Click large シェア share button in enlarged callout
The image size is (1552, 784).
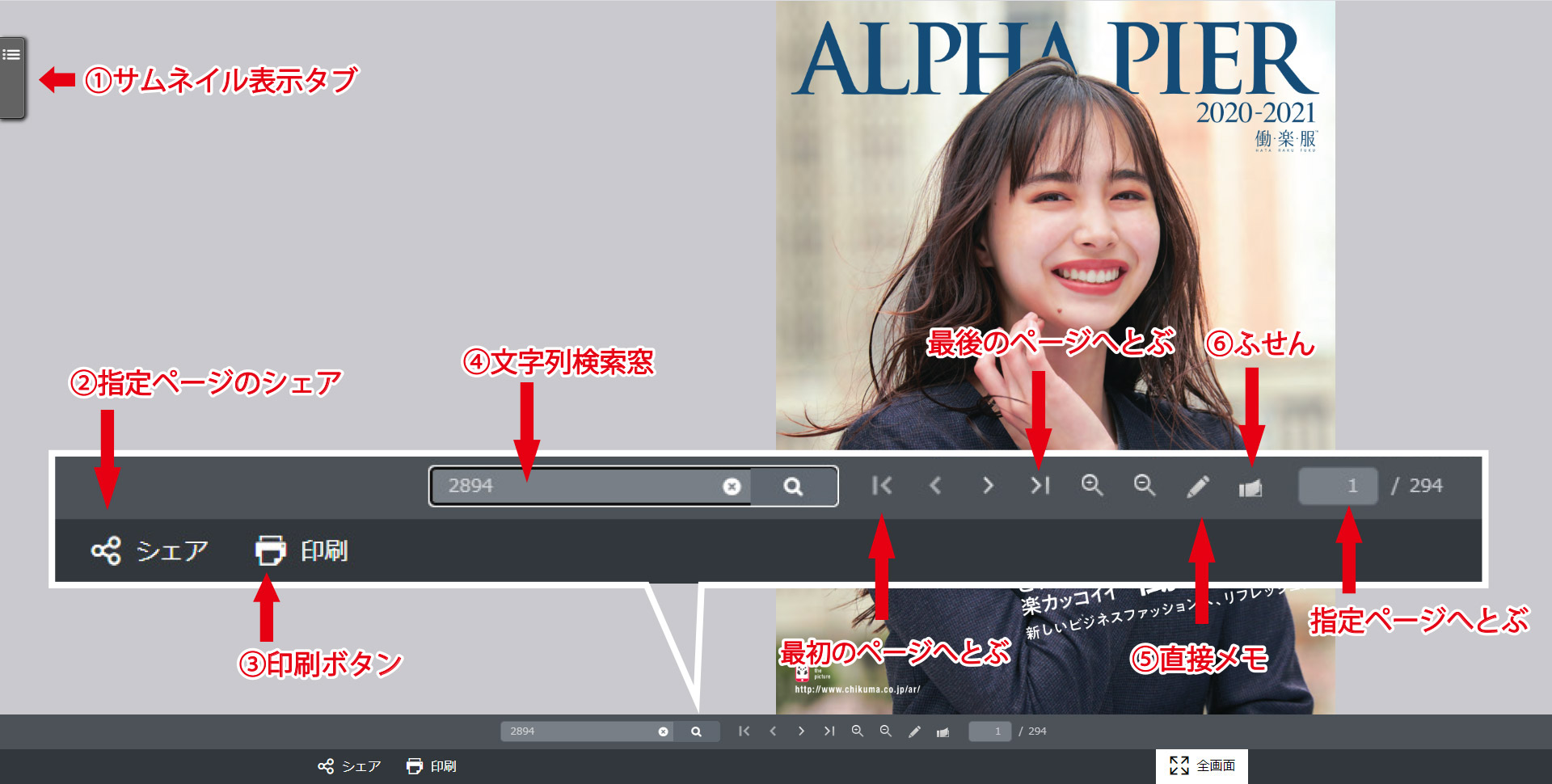click(x=150, y=551)
